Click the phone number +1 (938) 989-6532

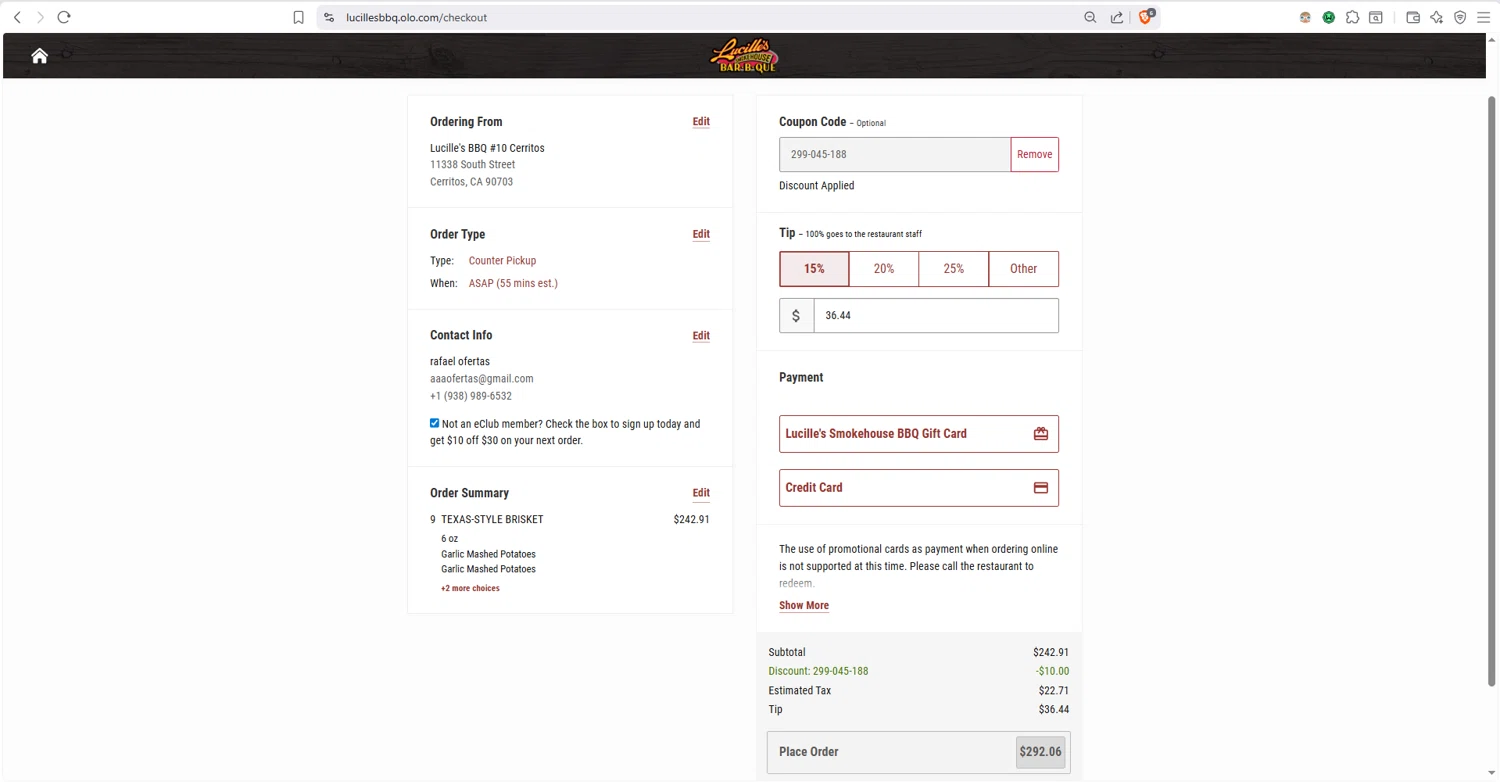tap(470, 396)
